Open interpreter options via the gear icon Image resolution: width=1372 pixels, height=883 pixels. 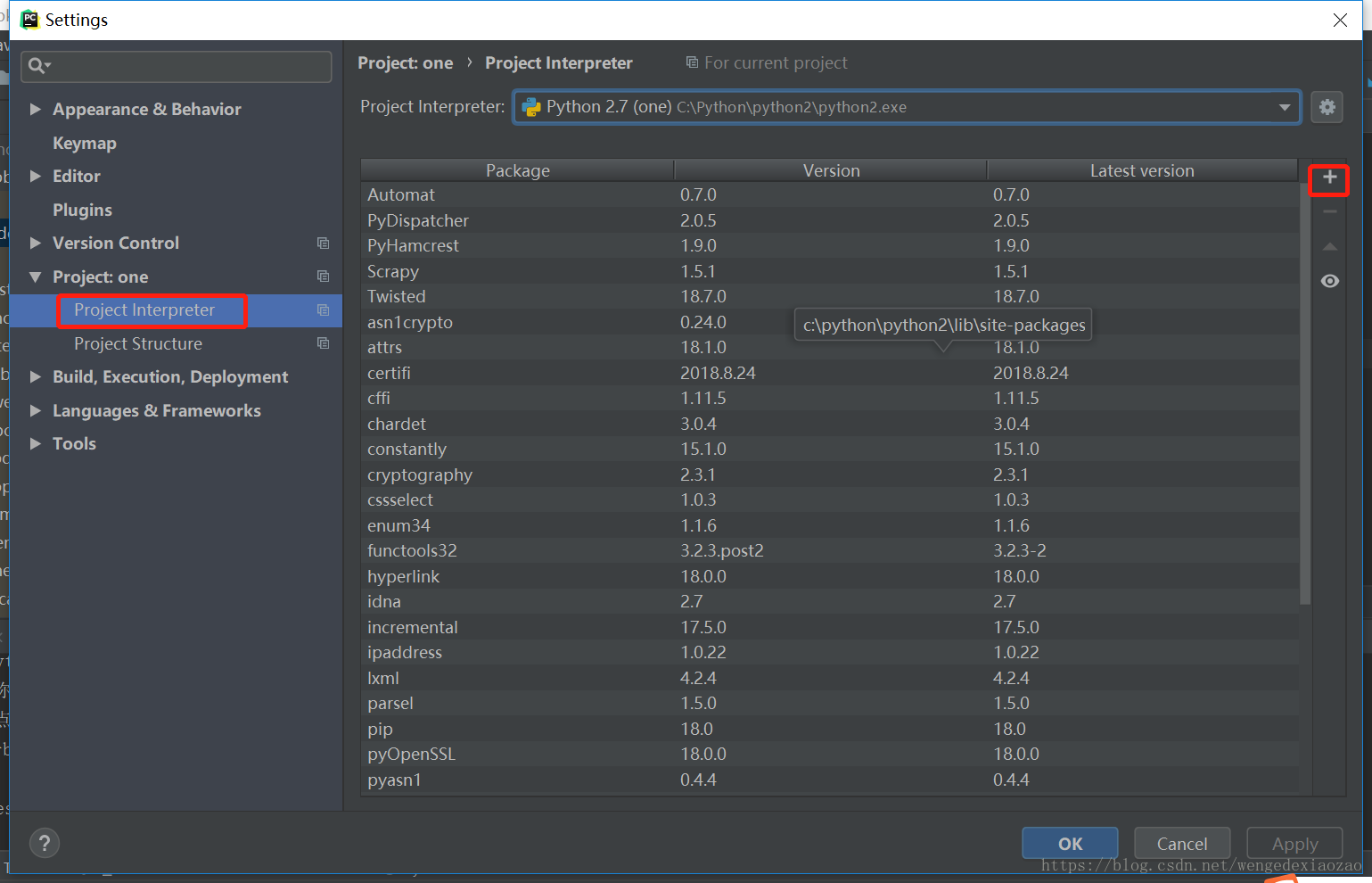[x=1327, y=106]
